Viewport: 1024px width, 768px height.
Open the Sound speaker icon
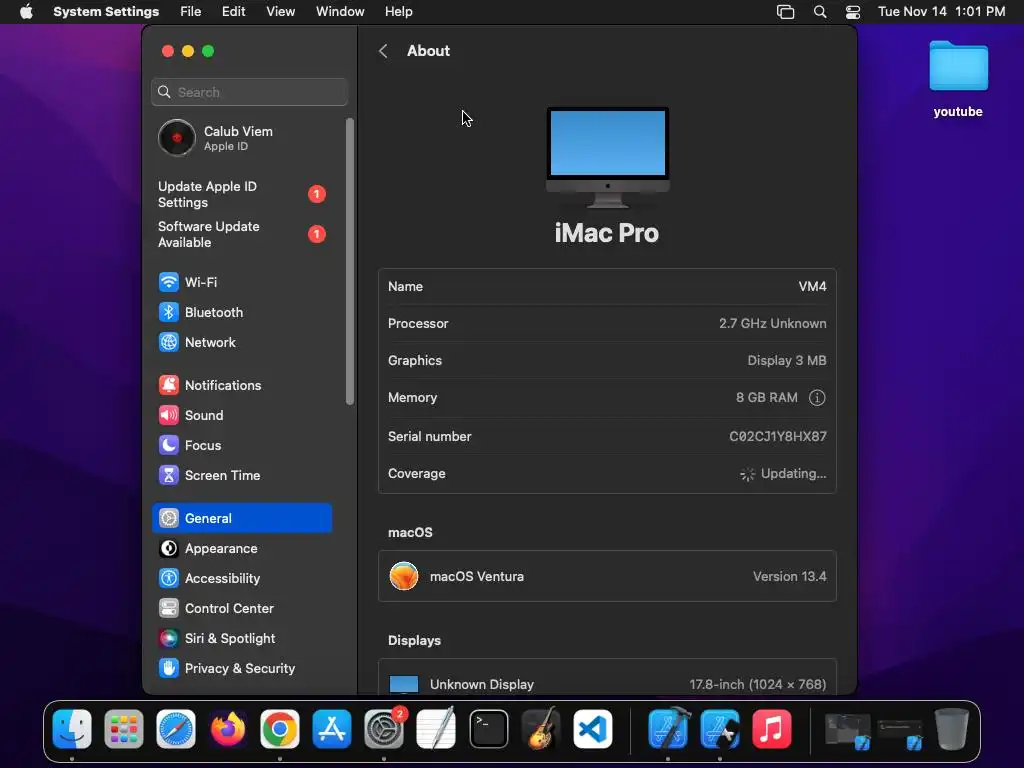(x=168, y=415)
